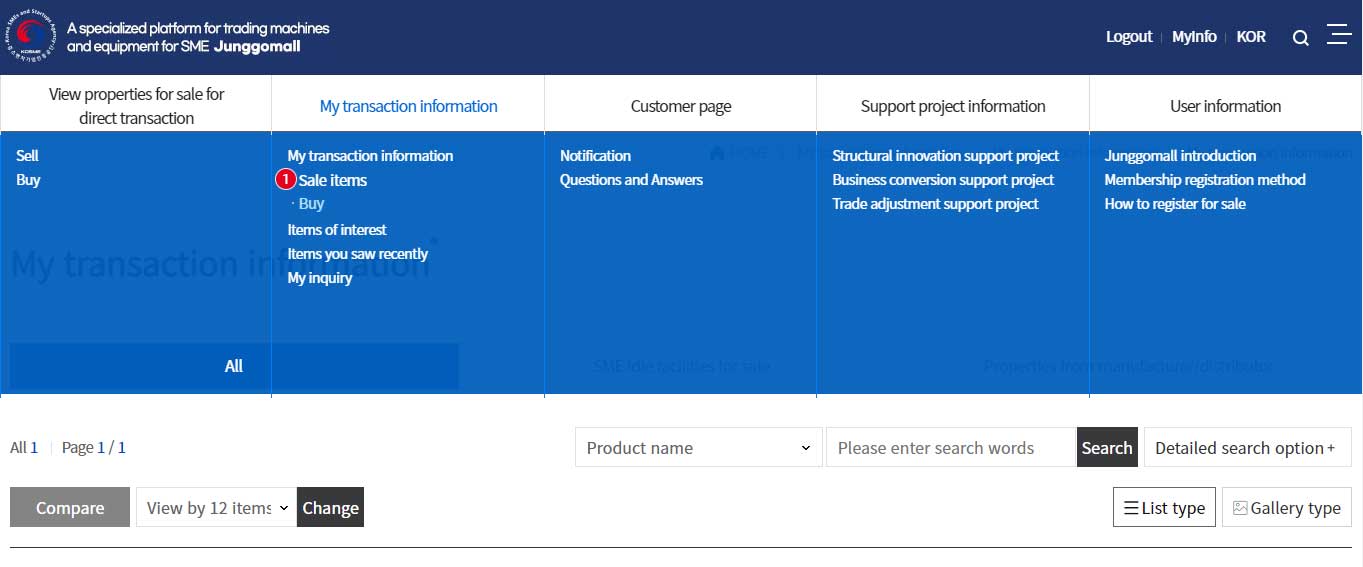Open MyInfo in the header

(1194, 37)
